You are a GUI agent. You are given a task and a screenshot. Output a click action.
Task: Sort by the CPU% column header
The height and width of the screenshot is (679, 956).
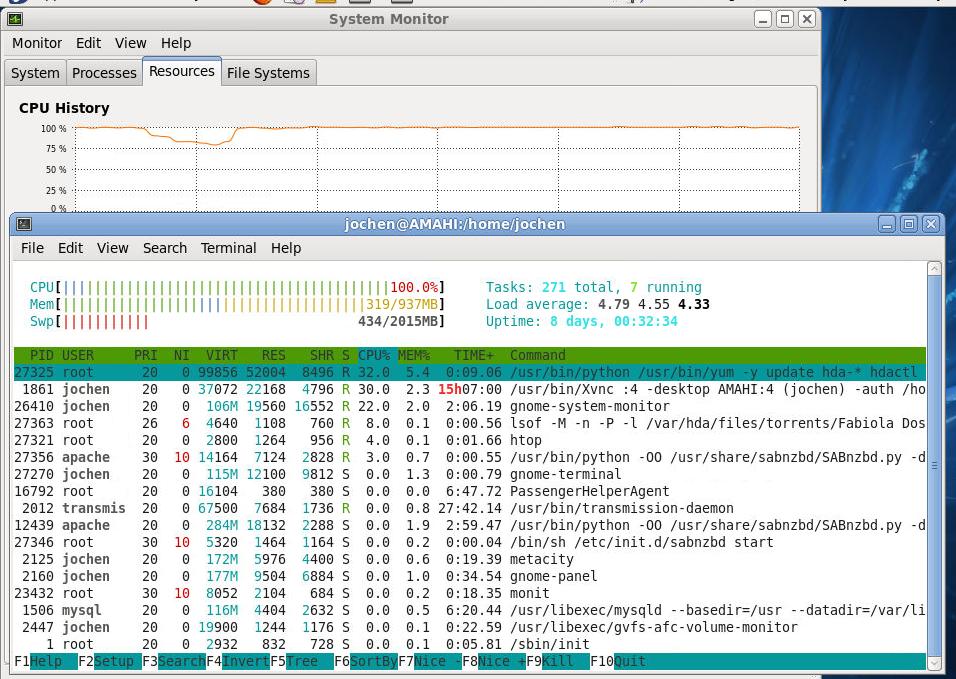pos(374,355)
